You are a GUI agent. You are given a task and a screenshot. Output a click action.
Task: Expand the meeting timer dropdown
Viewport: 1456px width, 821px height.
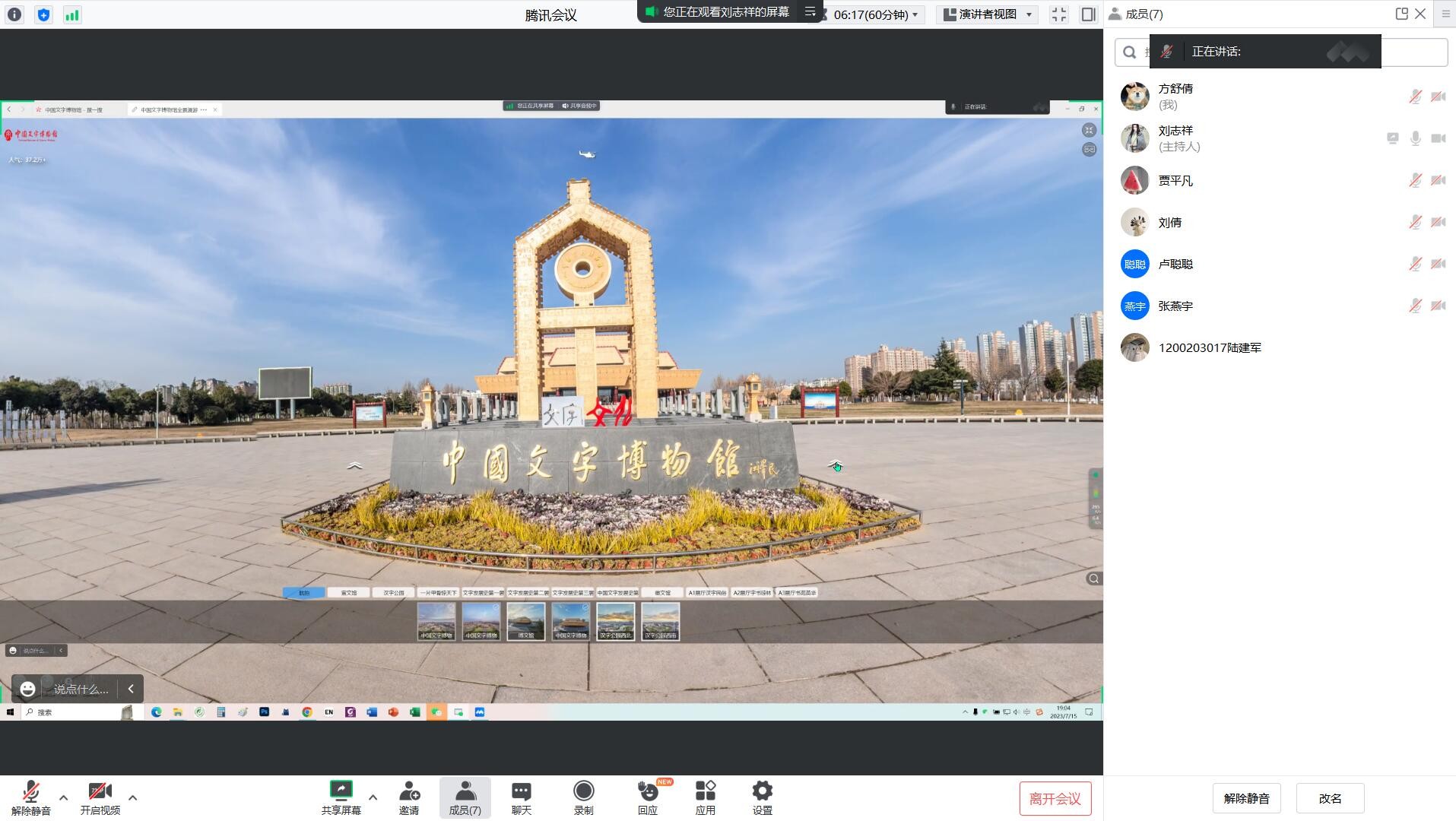[x=915, y=14]
